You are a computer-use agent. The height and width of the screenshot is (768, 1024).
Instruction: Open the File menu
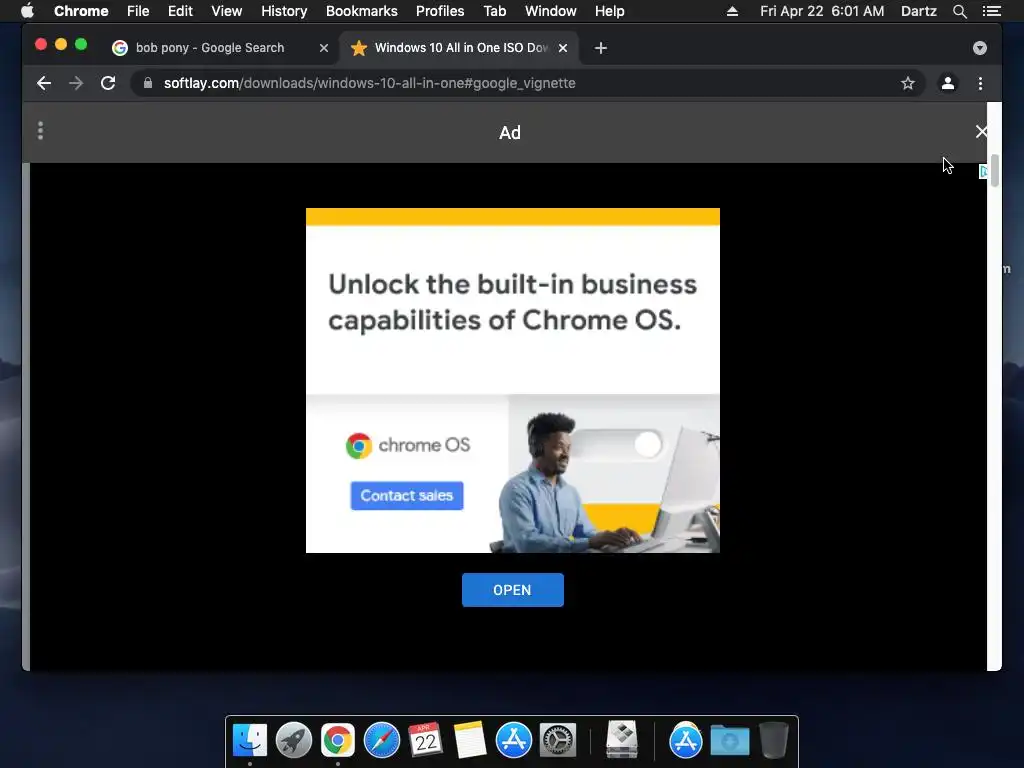(x=138, y=11)
